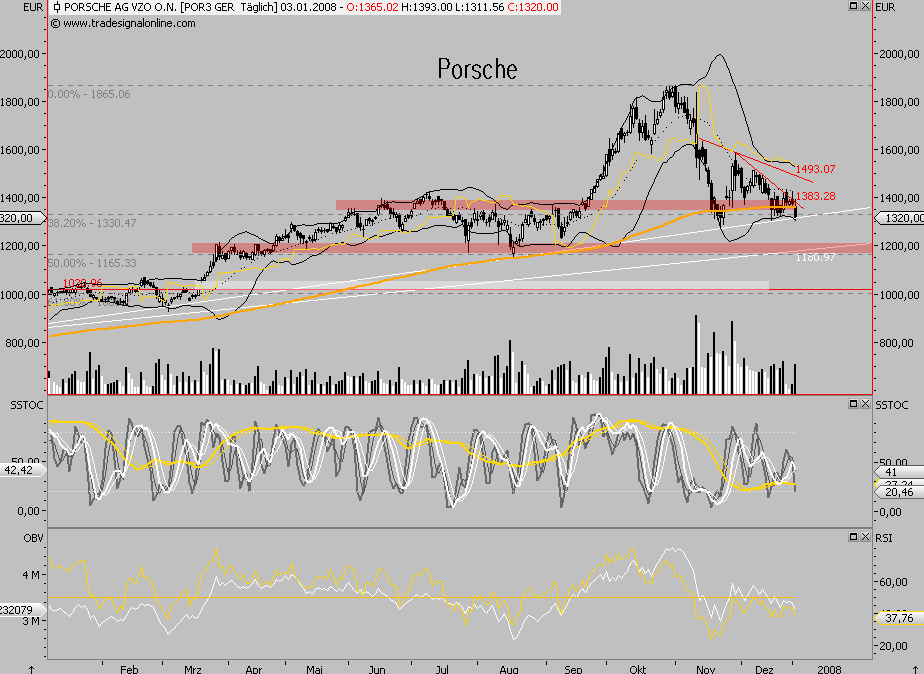This screenshot has width=924, height=674.
Task: Click the 2000,00 tick on right price axis
Action: click(x=899, y=54)
